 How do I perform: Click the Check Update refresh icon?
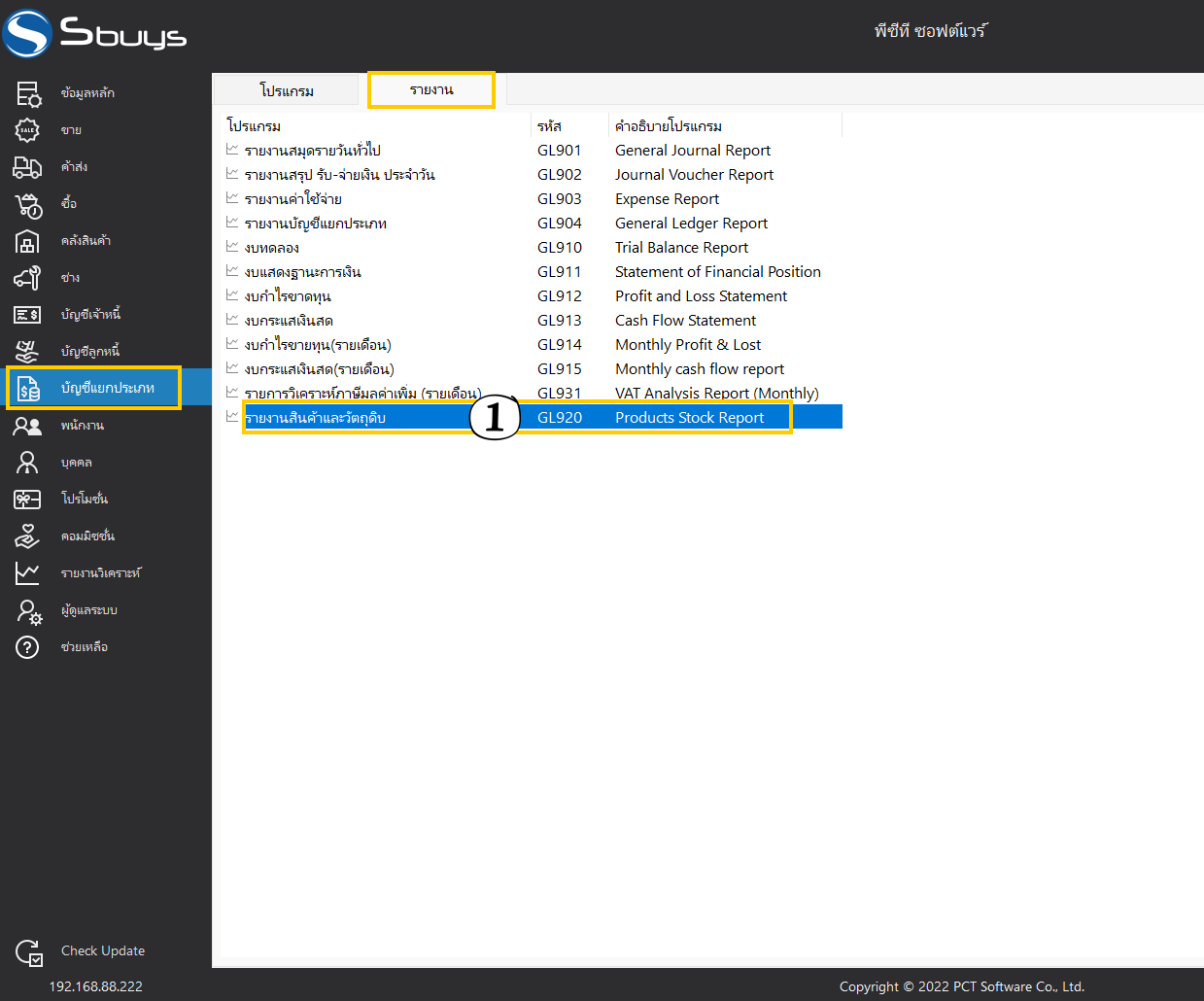coord(29,952)
